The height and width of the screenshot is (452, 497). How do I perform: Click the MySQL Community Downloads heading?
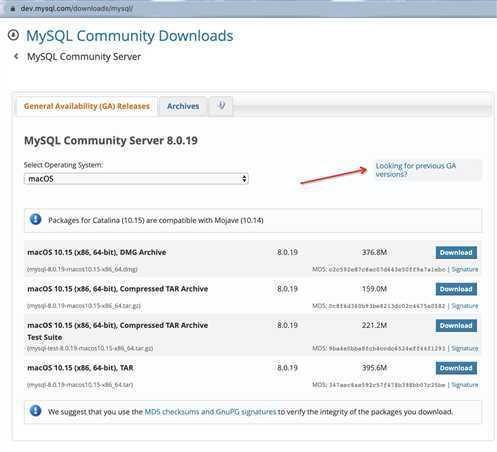pyautogui.click(x=130, y=36)
